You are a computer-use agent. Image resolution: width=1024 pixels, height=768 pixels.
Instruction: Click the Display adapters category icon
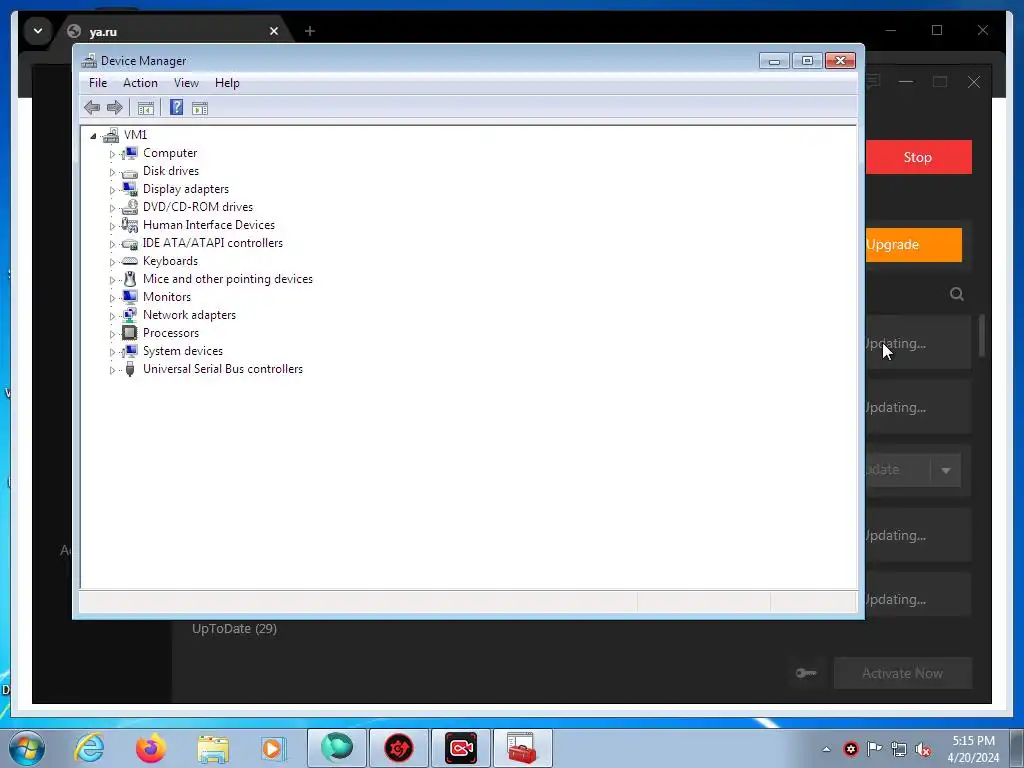(130, 189)
